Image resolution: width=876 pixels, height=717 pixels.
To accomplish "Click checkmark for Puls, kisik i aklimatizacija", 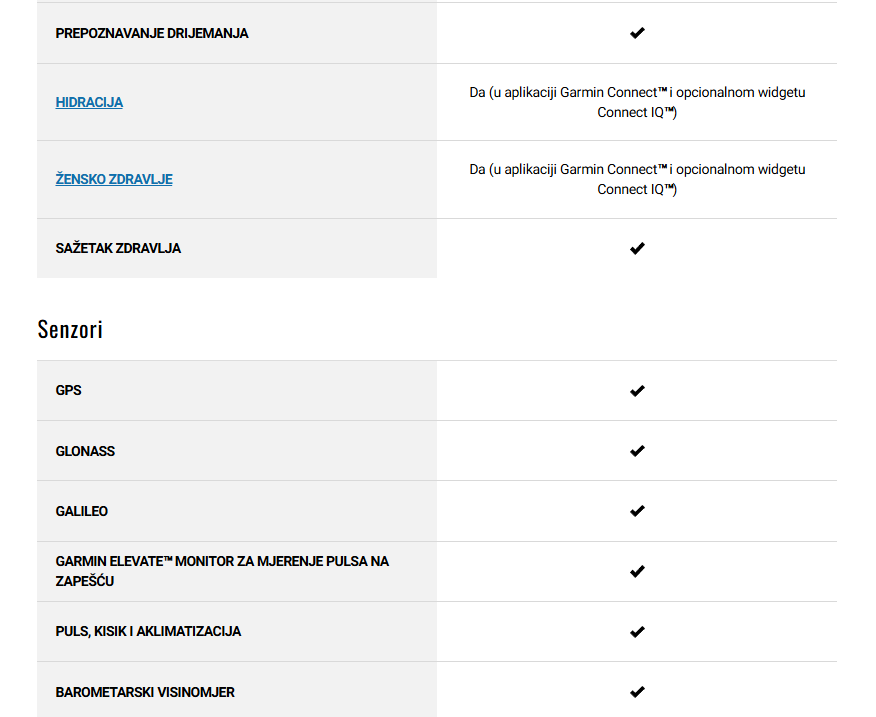I will click(637, 631).
